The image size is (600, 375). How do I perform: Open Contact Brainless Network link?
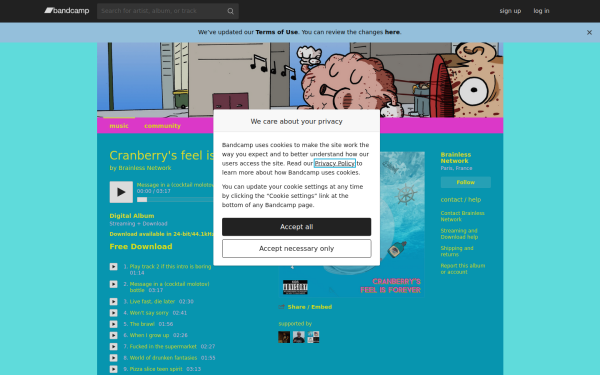pyautogui.click(x=462, y=216)
